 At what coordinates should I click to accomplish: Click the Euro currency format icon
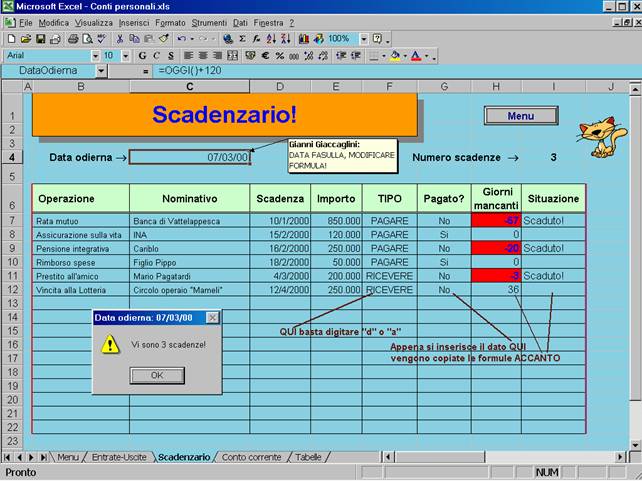(x=265, y=56)
